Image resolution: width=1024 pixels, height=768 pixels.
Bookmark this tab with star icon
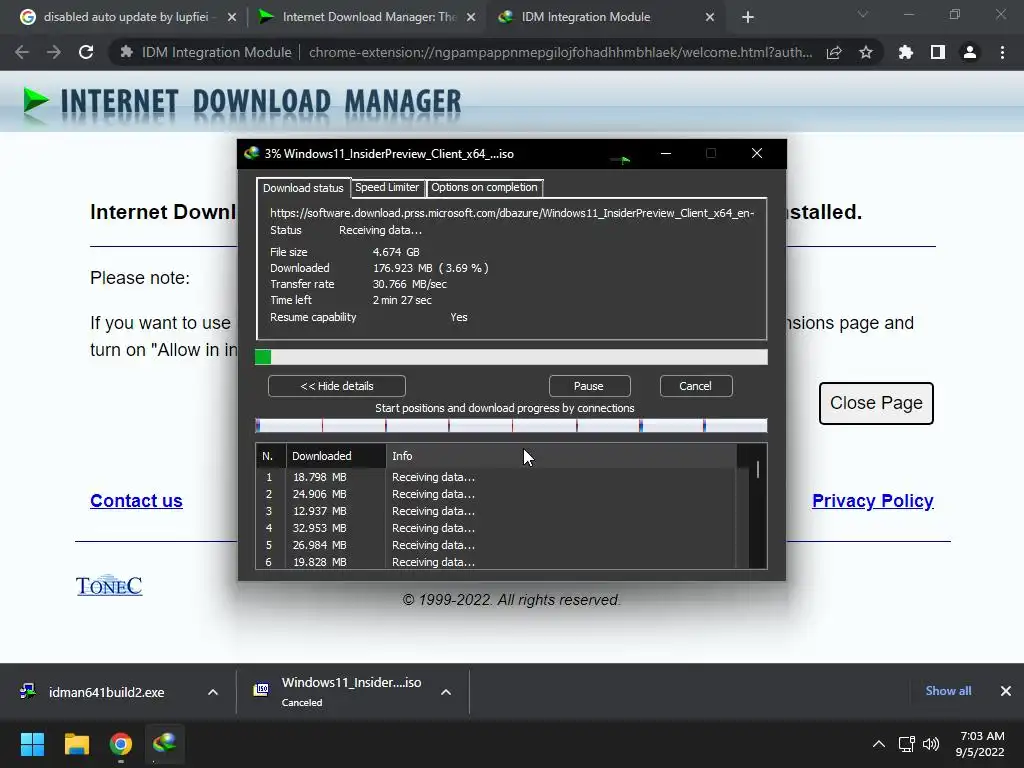point(866,52)
